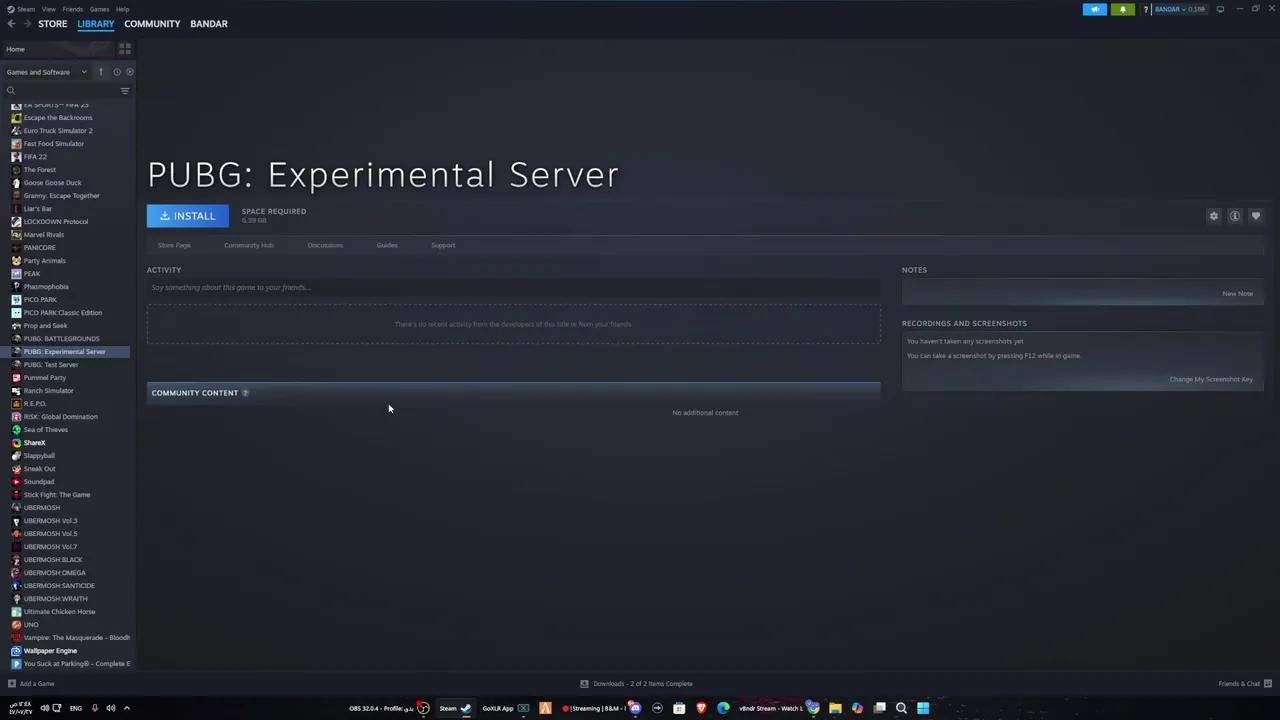The width and height of the screenshot is (1280, 720).
Task: Click Change My Screenshot Key
Action: click(x=1211, y=379)
